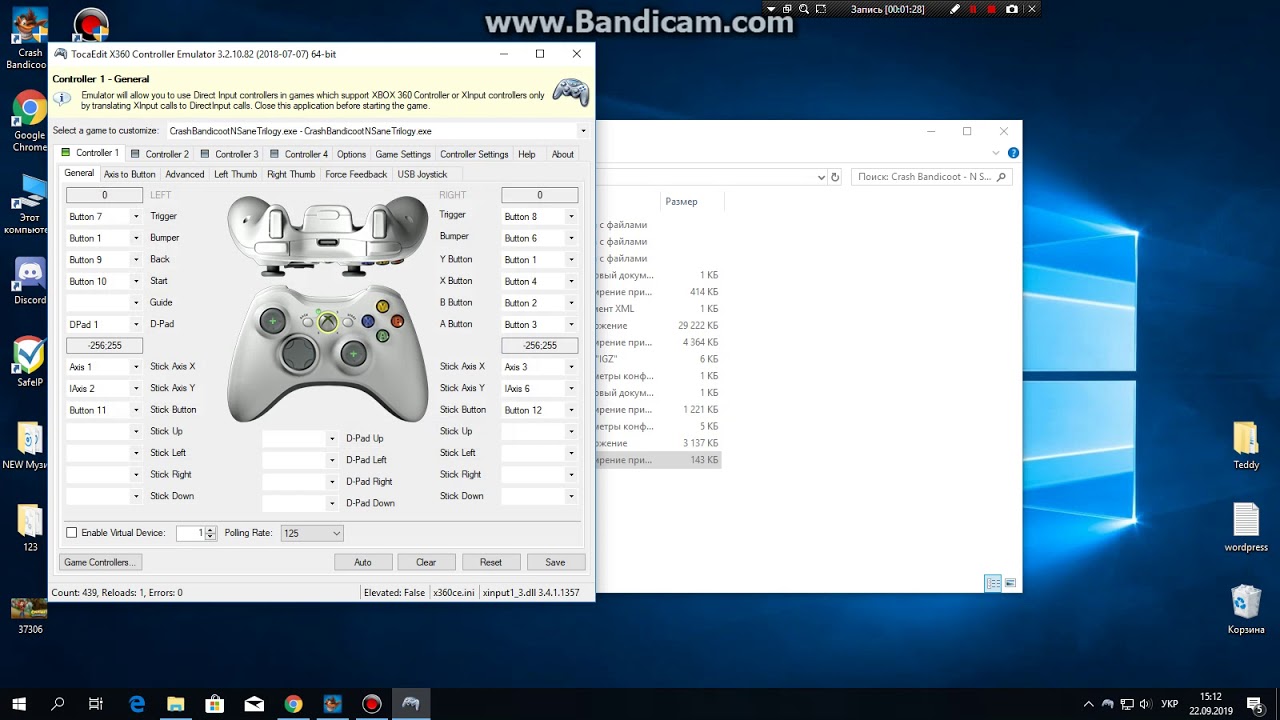Screen dimensions: 1280x720
Task: Open the Controller Settings tab
Action: (x=474, y=154)
